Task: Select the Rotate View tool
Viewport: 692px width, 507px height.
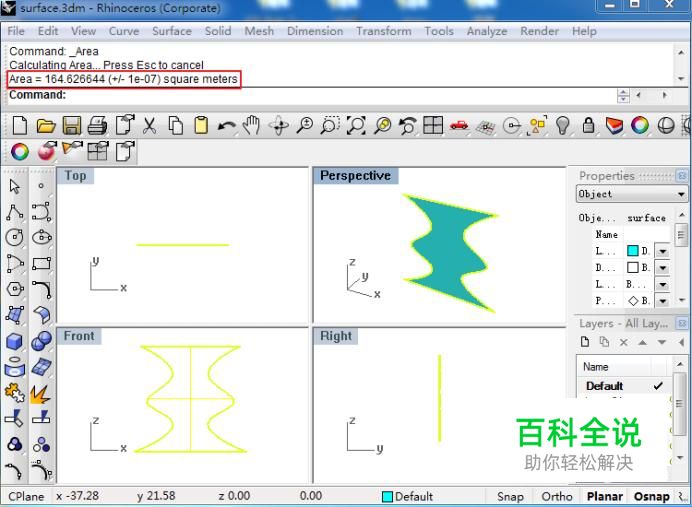Action: 279,126
